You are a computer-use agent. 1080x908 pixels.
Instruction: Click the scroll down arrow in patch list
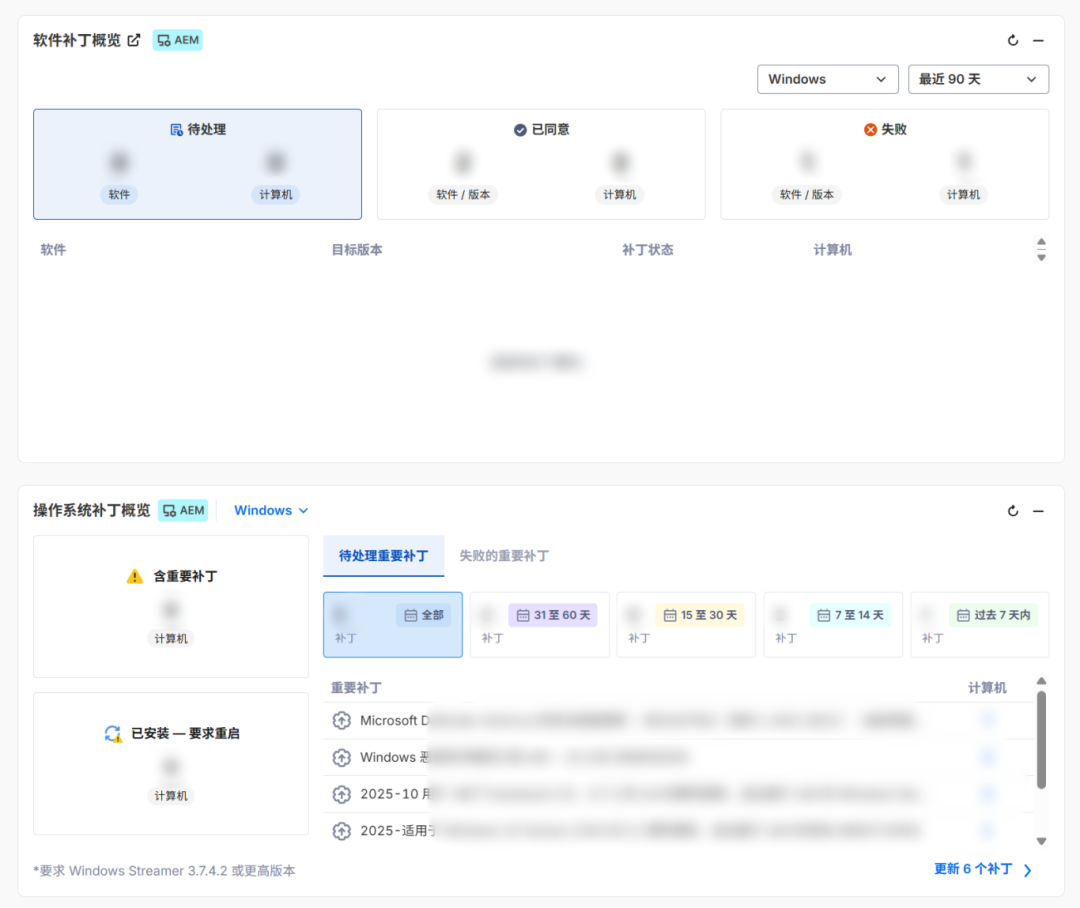click(1041, 841)
